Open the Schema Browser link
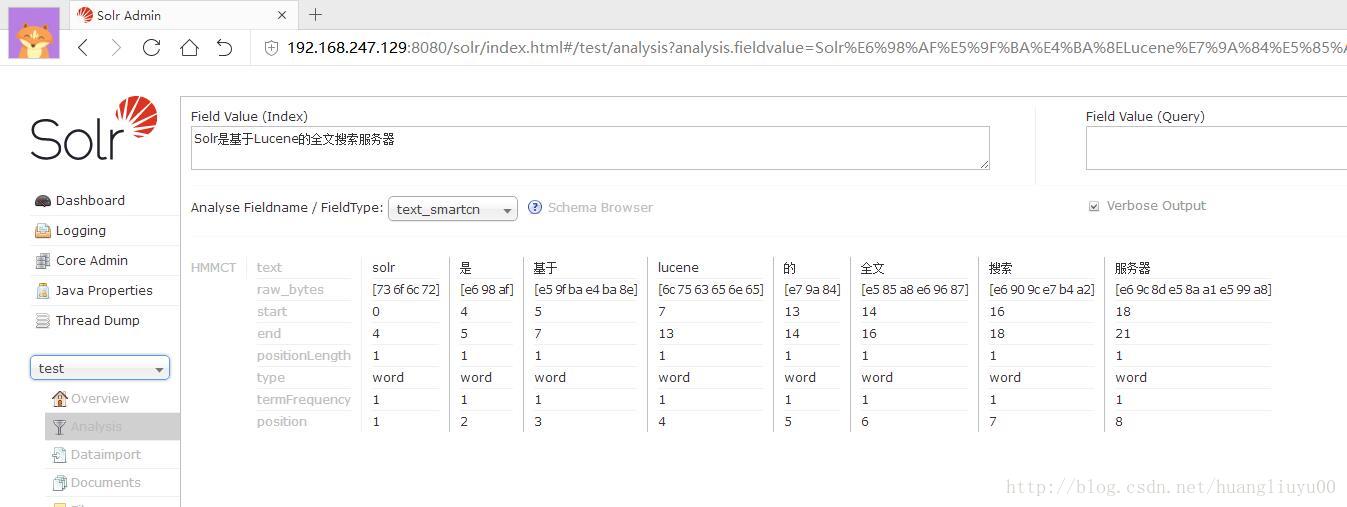The height and width of the screenshot is (507, 1347). pyautogui.click(x=600, y=207)
